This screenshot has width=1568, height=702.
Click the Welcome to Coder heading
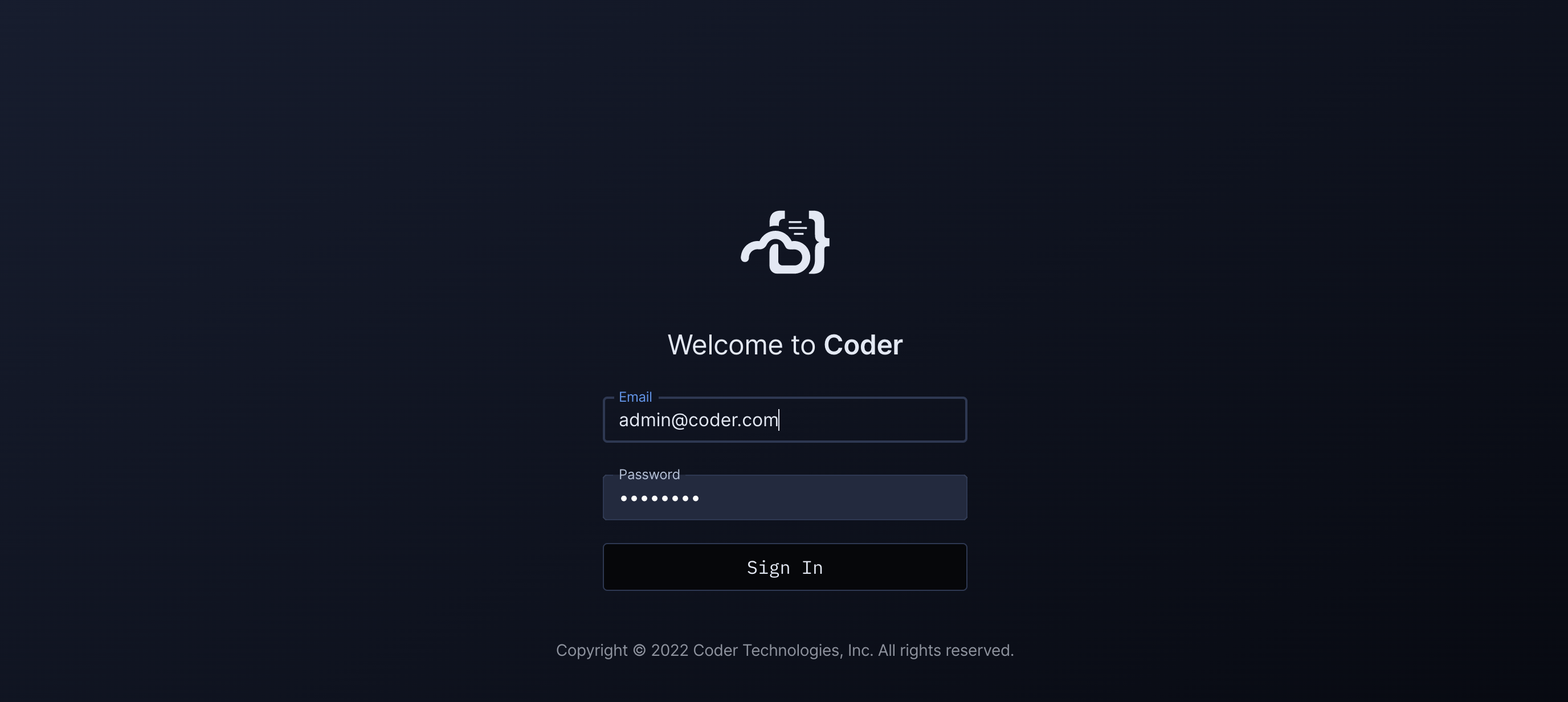(x=785, y=345)
